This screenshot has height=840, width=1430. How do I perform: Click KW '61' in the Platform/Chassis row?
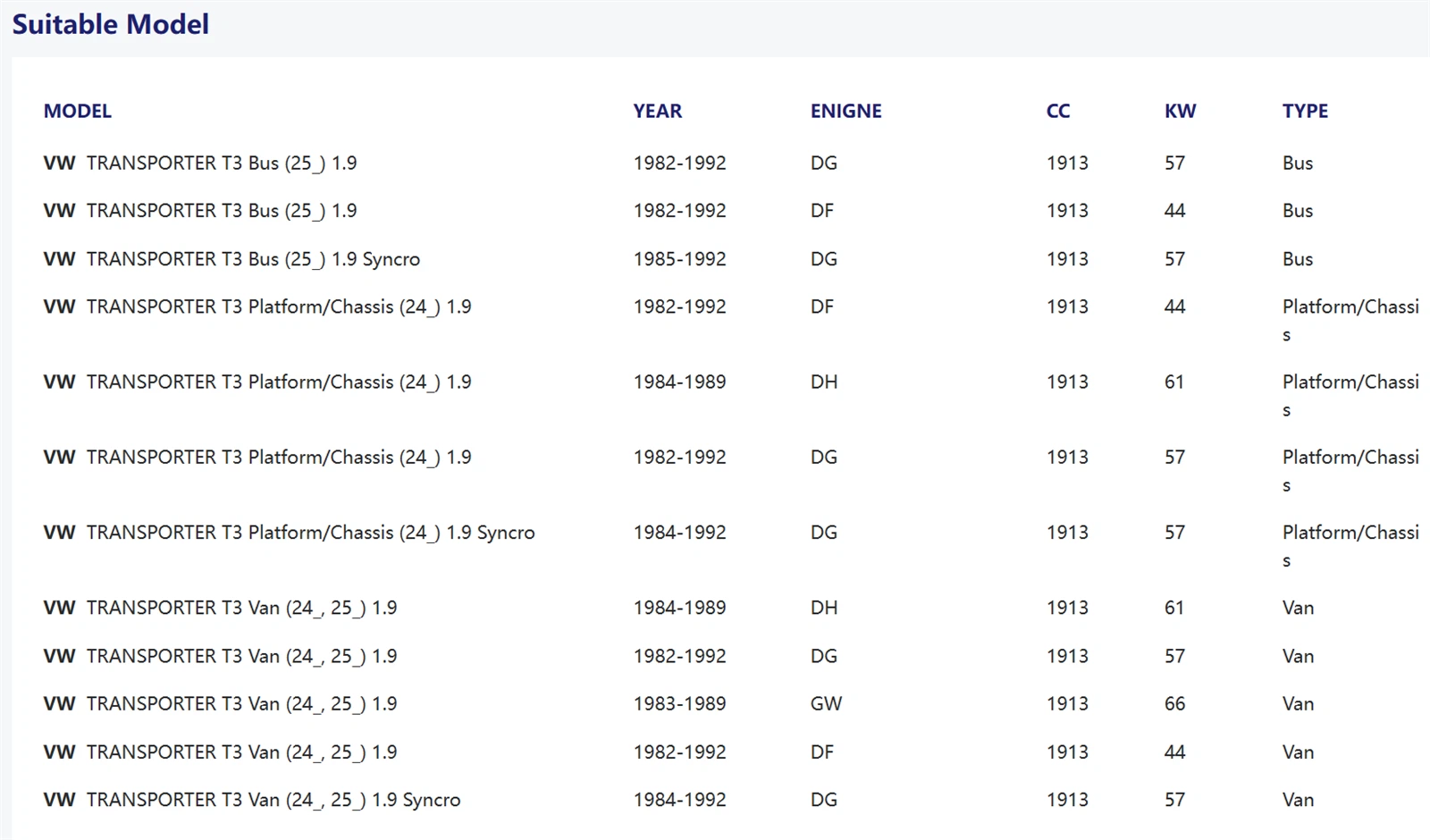(1173, 382)
